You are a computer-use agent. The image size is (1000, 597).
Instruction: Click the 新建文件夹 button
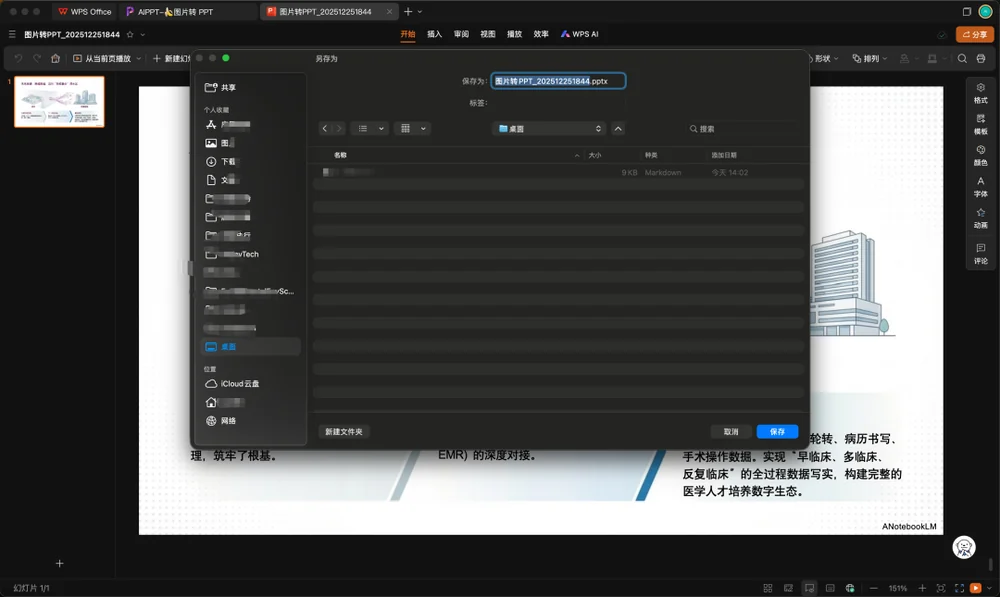[344, 432]
